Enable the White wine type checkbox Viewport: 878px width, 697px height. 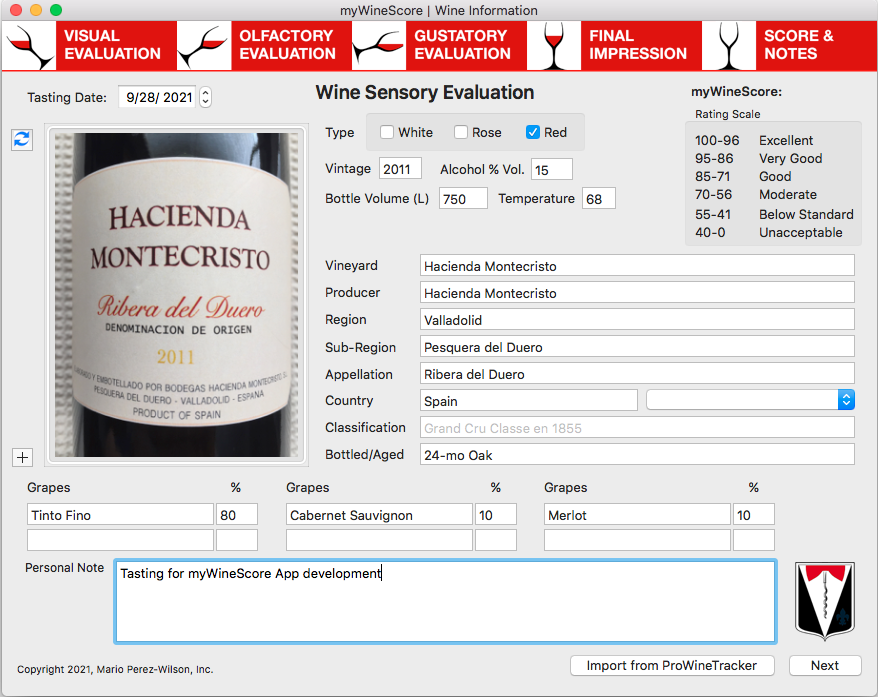[x=387, y=131]
